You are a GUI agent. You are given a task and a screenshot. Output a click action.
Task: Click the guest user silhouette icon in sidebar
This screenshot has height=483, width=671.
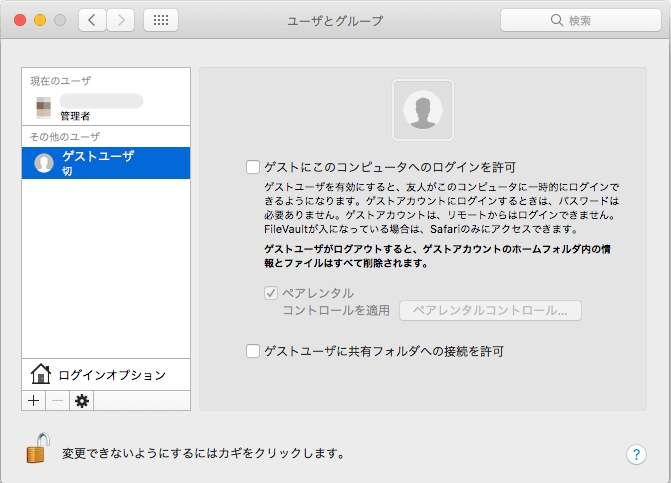click(x=44, y=163)
